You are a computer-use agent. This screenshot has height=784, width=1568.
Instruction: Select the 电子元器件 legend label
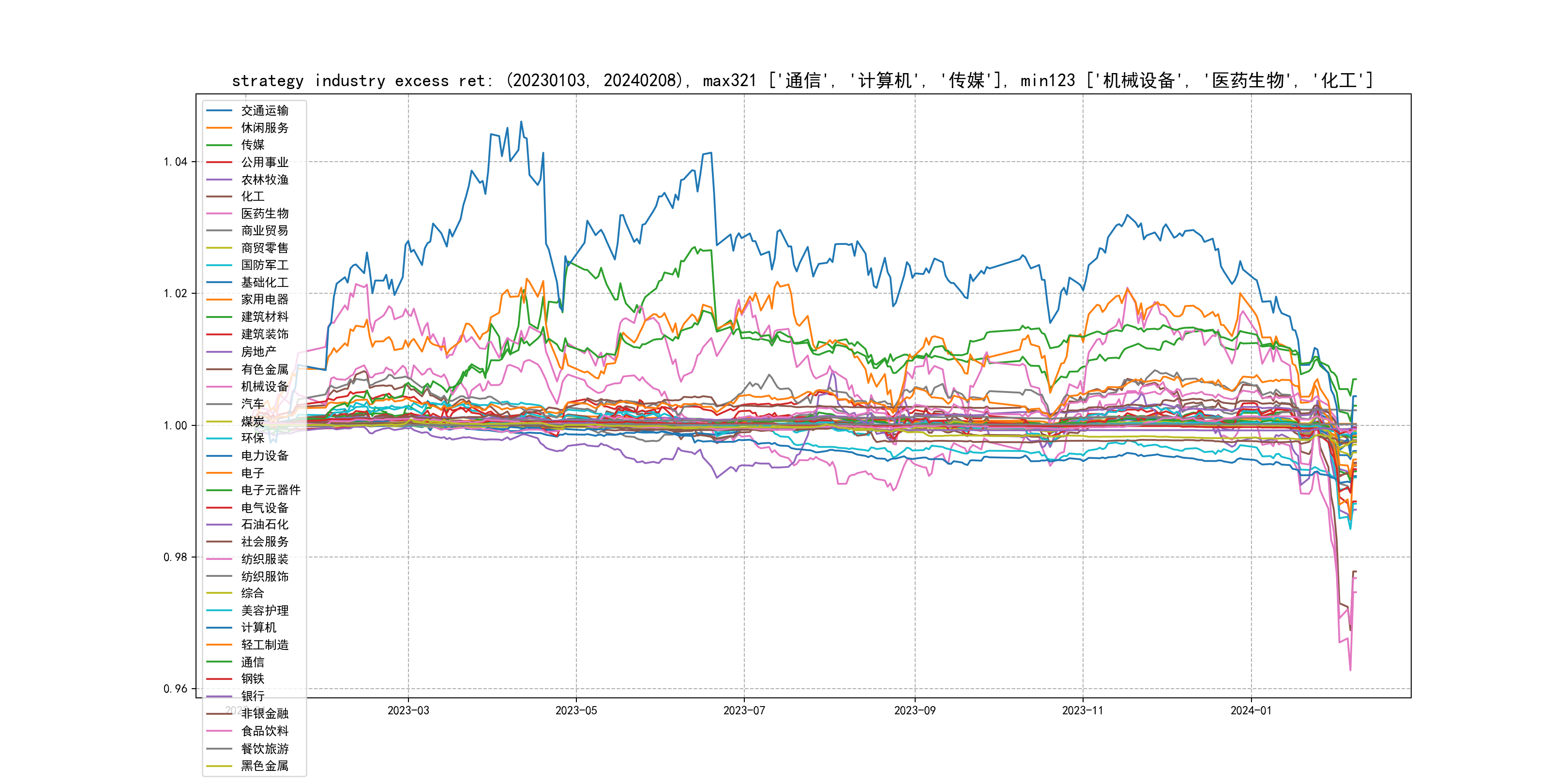click(270, 490)
